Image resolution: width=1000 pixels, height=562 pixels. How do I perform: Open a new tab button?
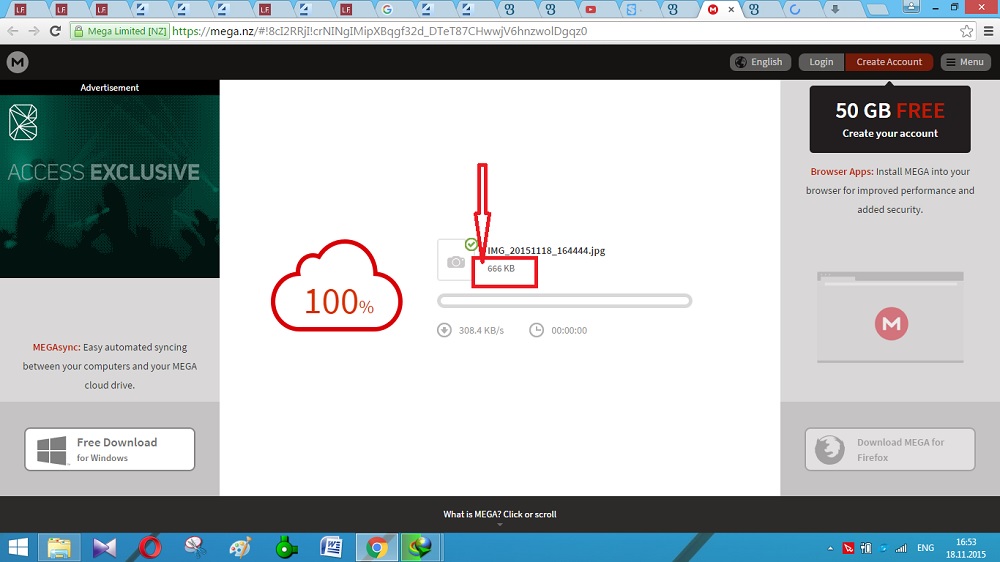click(878, 10)
